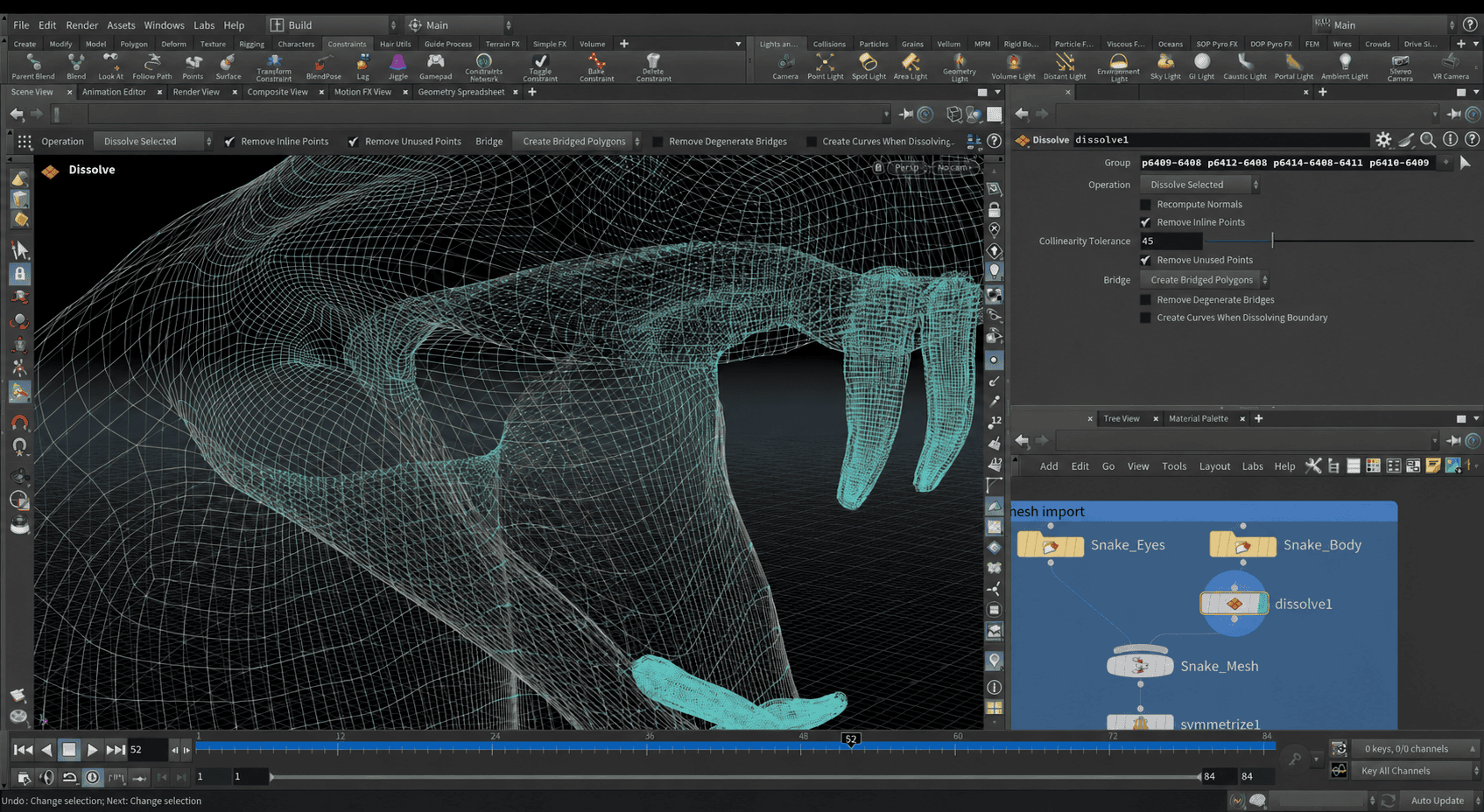Click the Group field in parameters

coord(1286,163)
